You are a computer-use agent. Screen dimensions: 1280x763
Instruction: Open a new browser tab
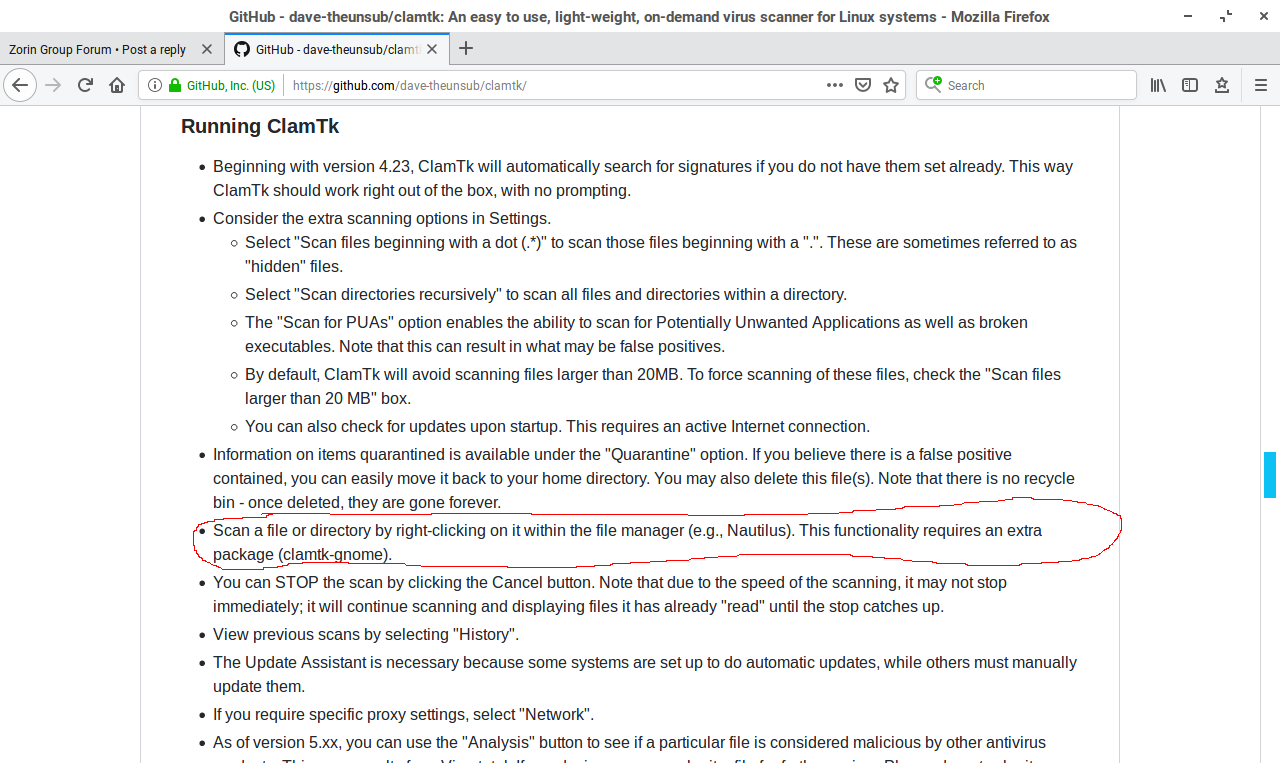(466, 49)
